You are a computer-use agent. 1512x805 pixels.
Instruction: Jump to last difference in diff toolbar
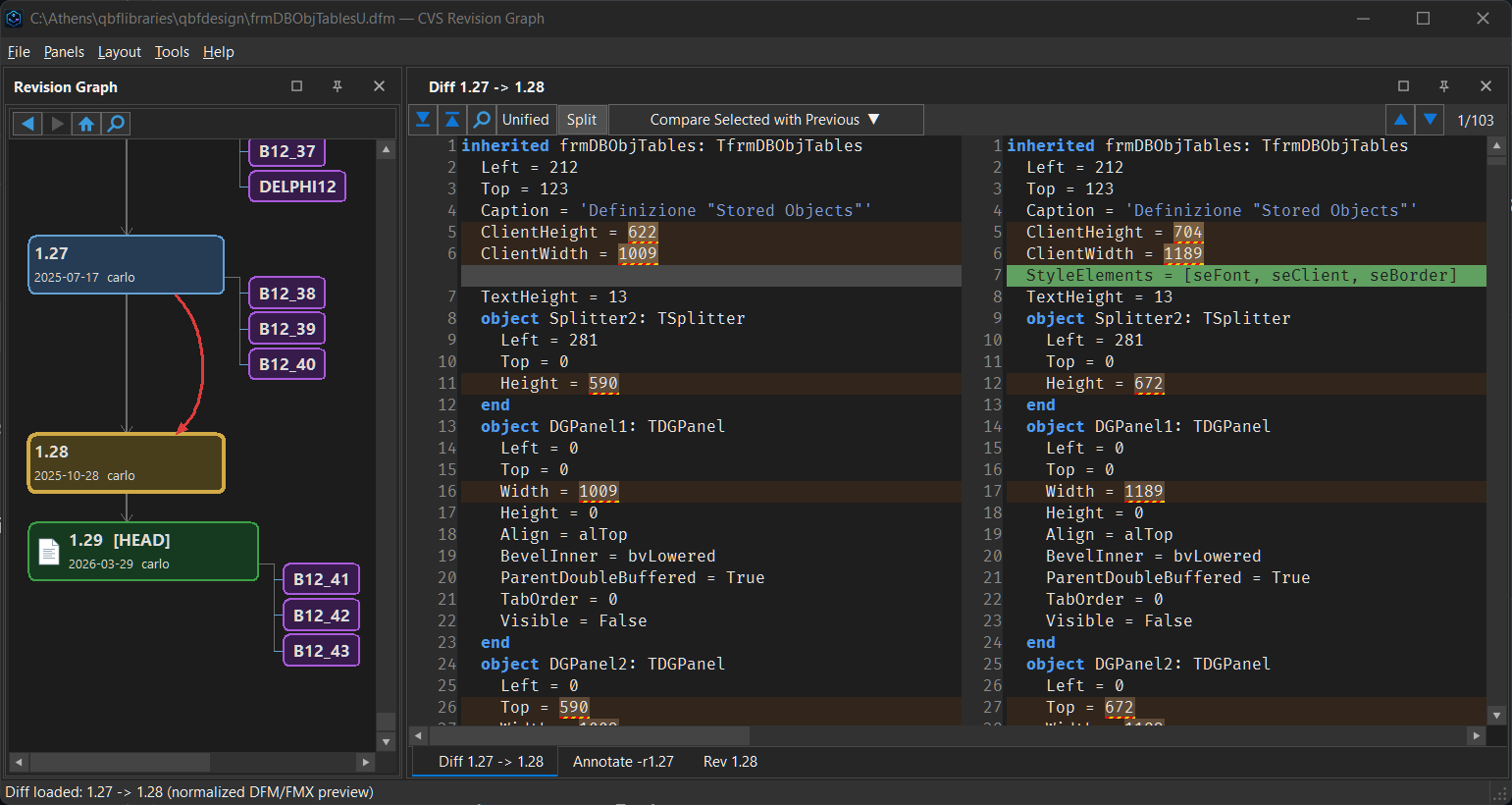(x=423, y=120)
